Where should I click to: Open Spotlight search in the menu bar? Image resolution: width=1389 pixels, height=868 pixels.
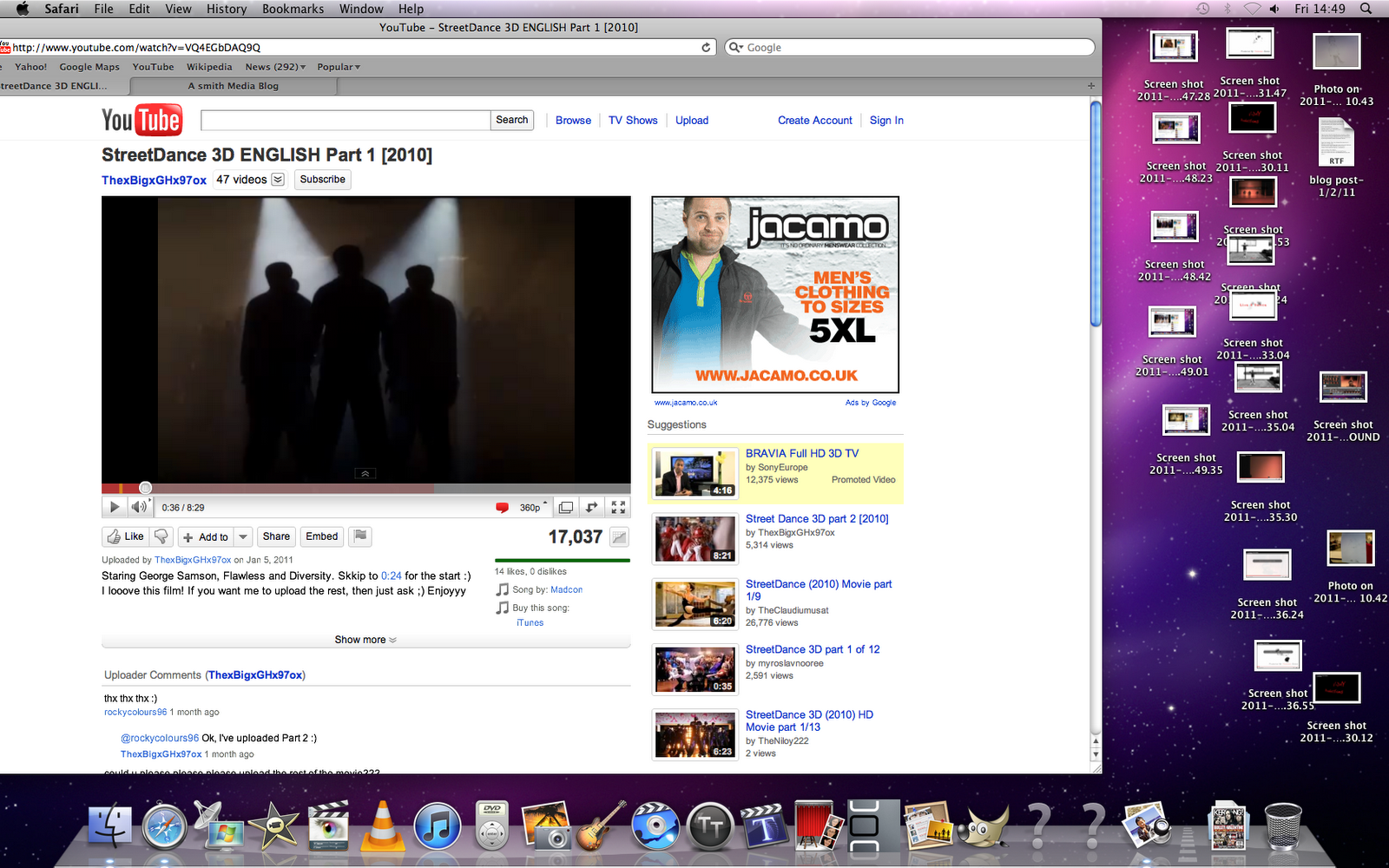pyautogui.click(x=1366, y=9)
